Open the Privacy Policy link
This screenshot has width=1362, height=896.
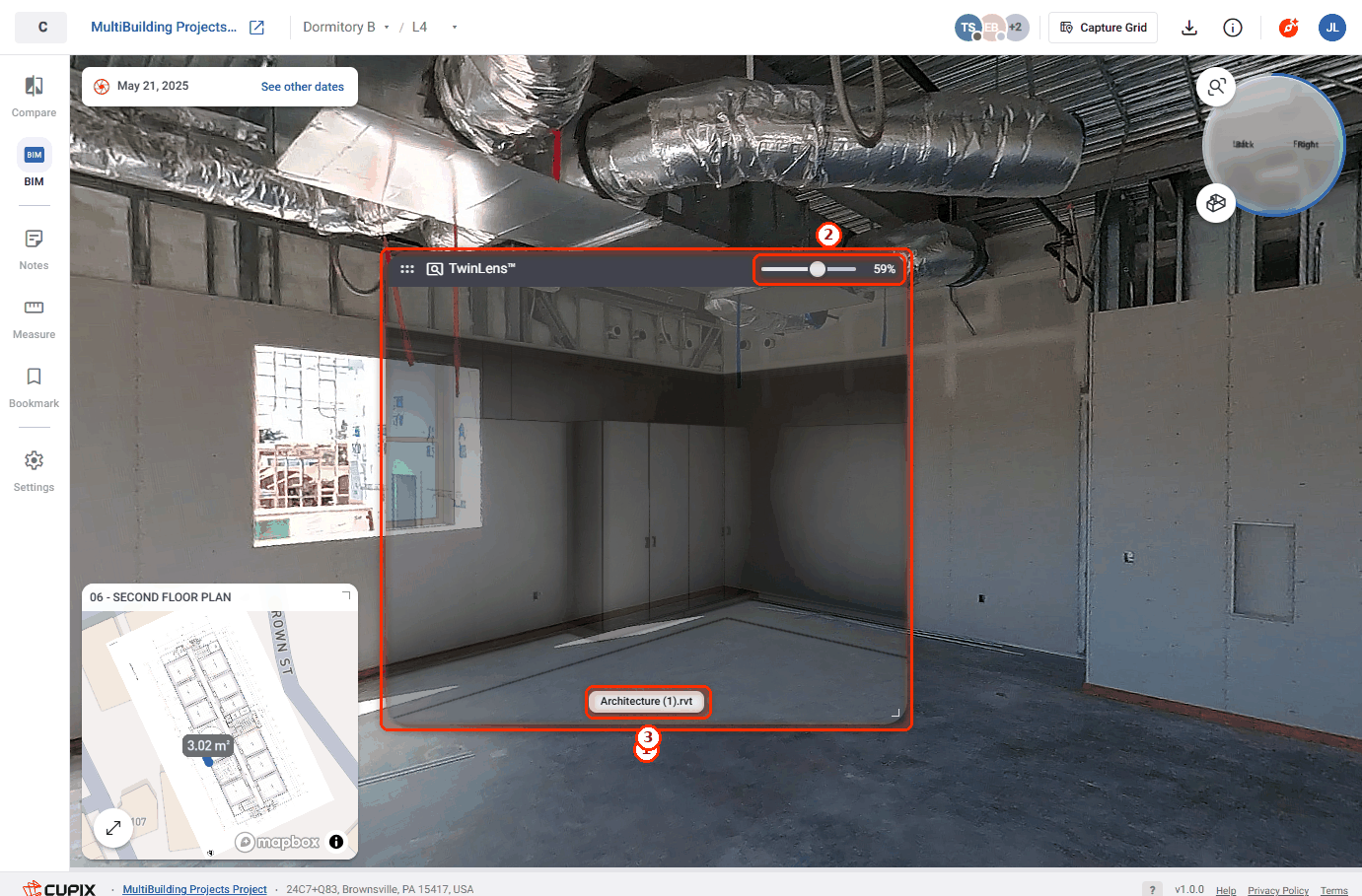click(x=1278, y=890)
